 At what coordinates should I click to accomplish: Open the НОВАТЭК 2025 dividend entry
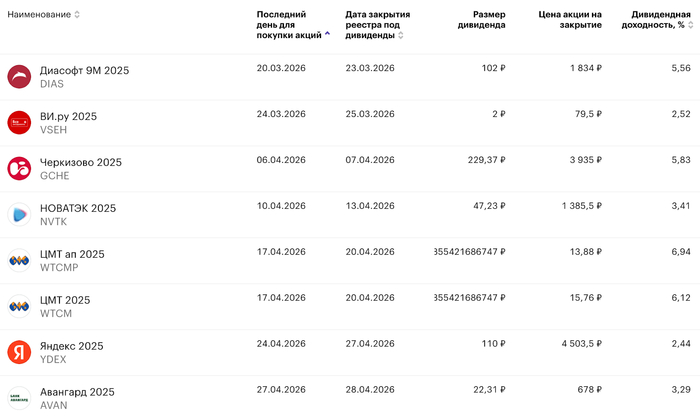point(77,209)
